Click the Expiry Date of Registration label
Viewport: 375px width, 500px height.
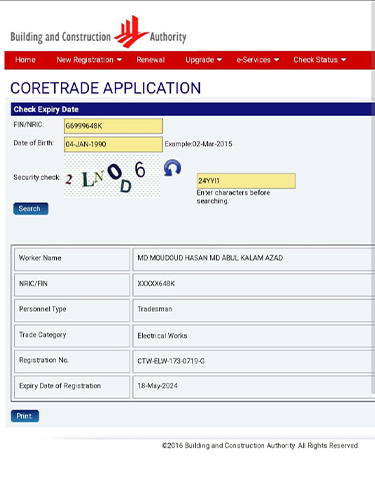(x=60, y=386)
